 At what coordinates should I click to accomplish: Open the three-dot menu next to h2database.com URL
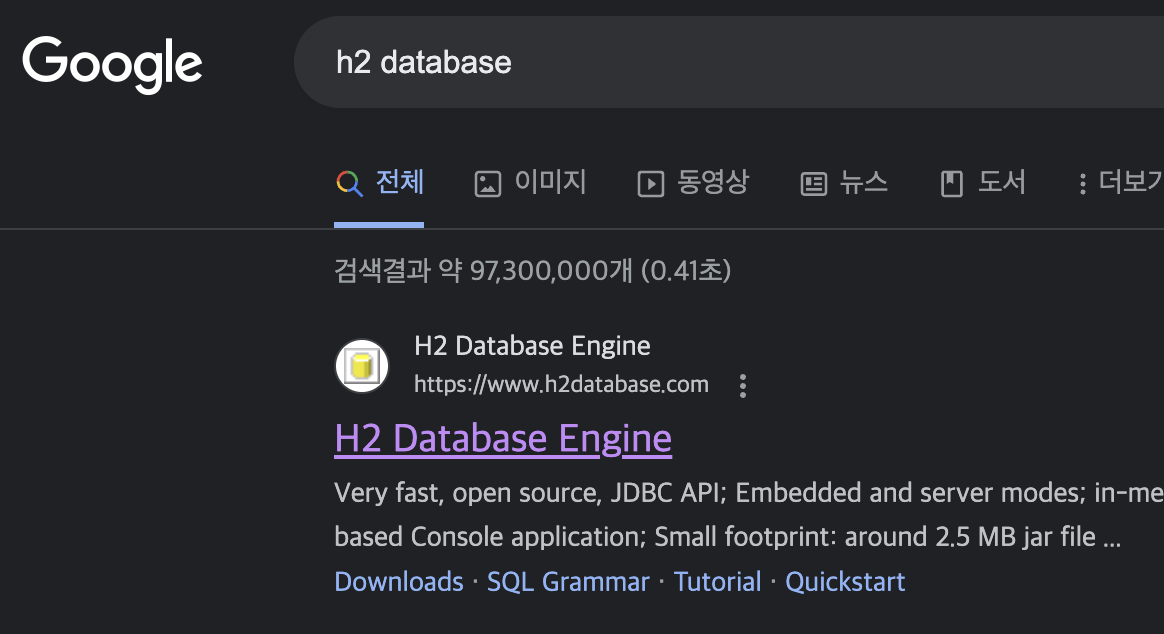(742, 385)
